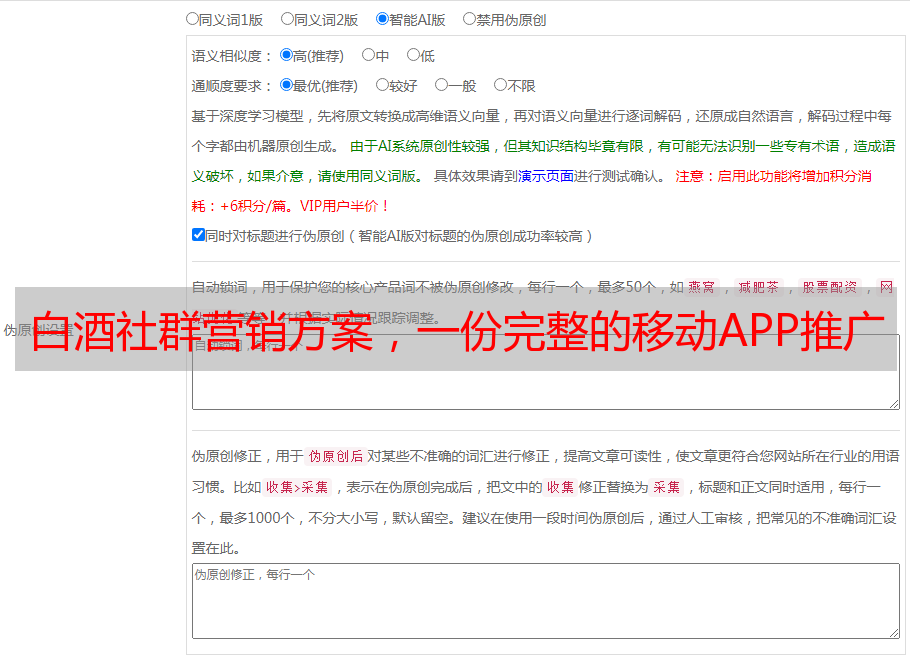Choose 最优(推荐) for 通顺度要求
This screenshot has width=911, height=658.
[x=287, y=86]
